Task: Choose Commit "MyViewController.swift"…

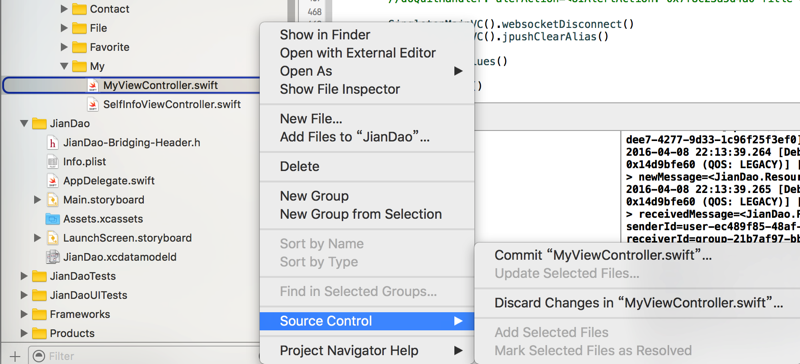Action: pos(603,255)
